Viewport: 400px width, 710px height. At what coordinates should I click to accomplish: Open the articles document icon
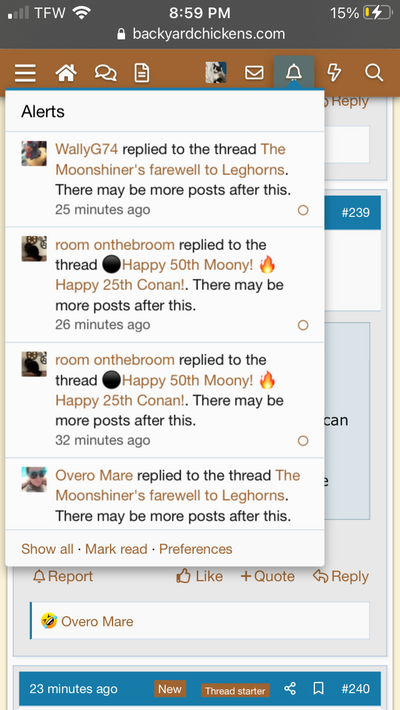pos(142,72)
